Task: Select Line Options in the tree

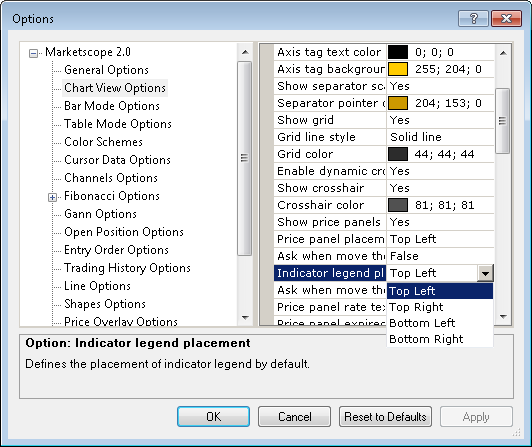Action: click(97, 286)
